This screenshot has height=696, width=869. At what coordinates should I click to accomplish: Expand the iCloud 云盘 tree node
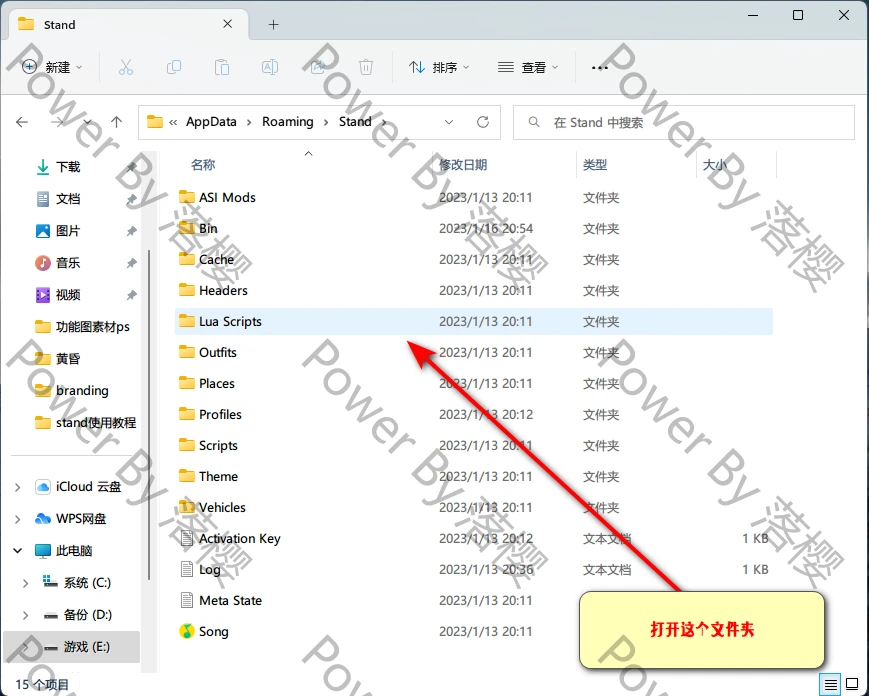[18, 487]
